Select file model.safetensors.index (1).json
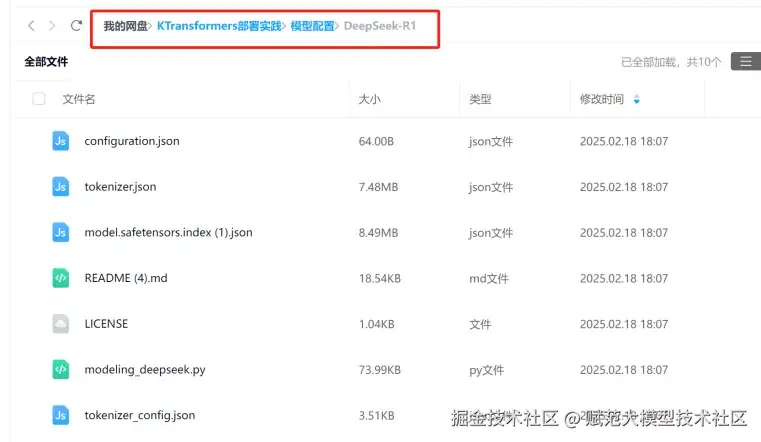The width and height of the screenshot is (761, 442). [x=168, y=232]
